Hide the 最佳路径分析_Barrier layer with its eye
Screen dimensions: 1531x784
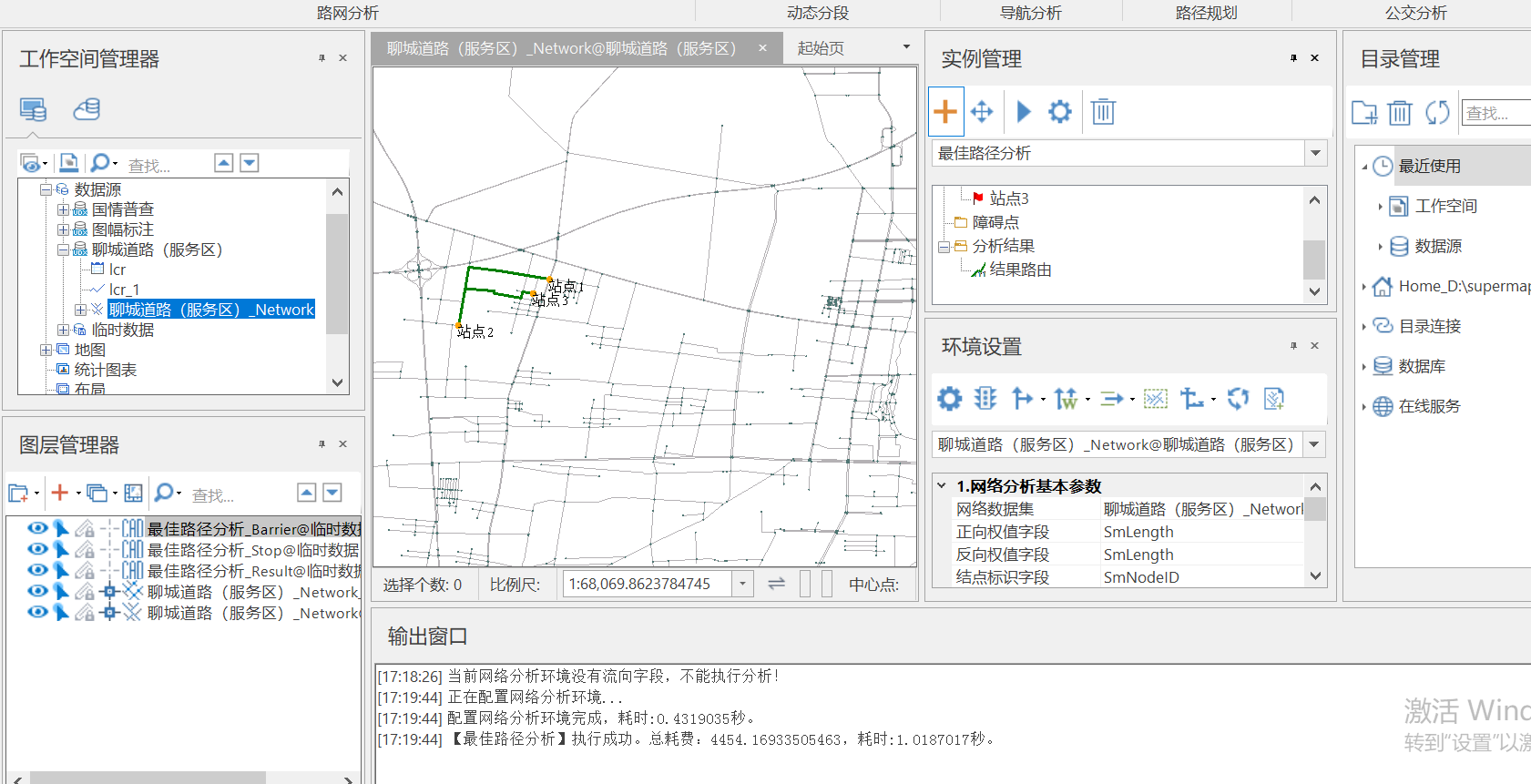coord(37,528)
